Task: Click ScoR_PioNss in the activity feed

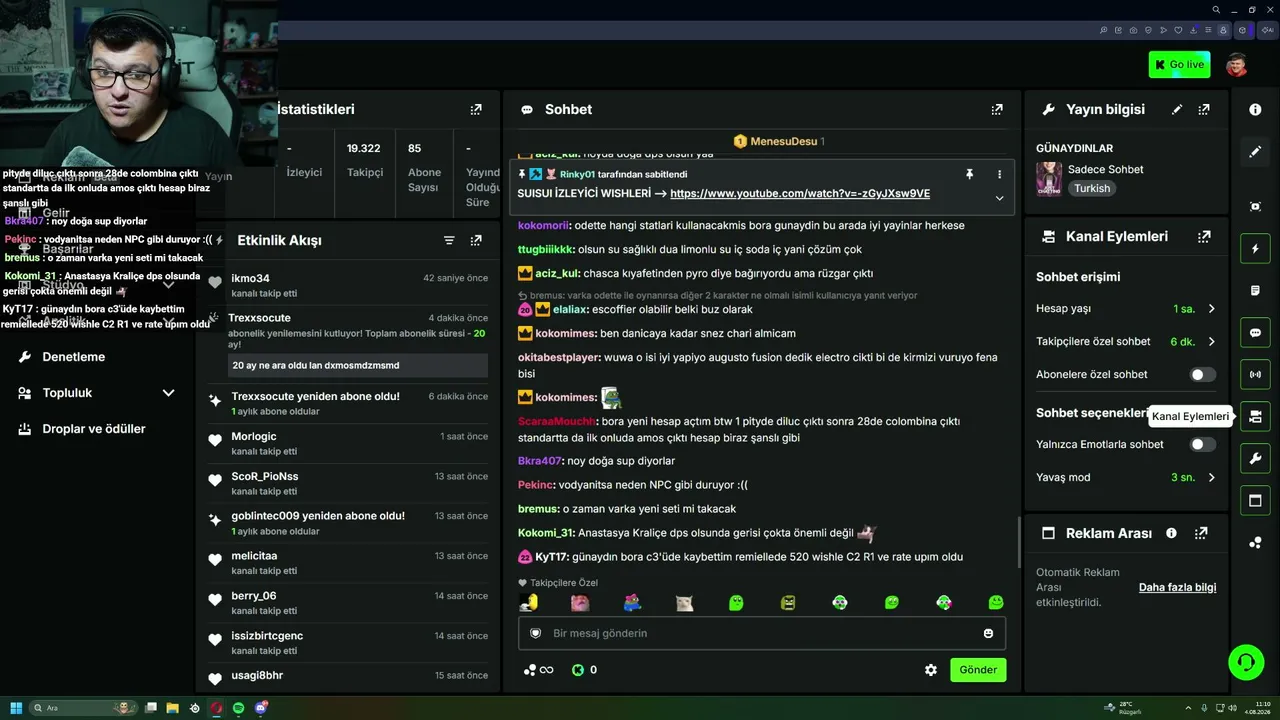Action: 265,476
